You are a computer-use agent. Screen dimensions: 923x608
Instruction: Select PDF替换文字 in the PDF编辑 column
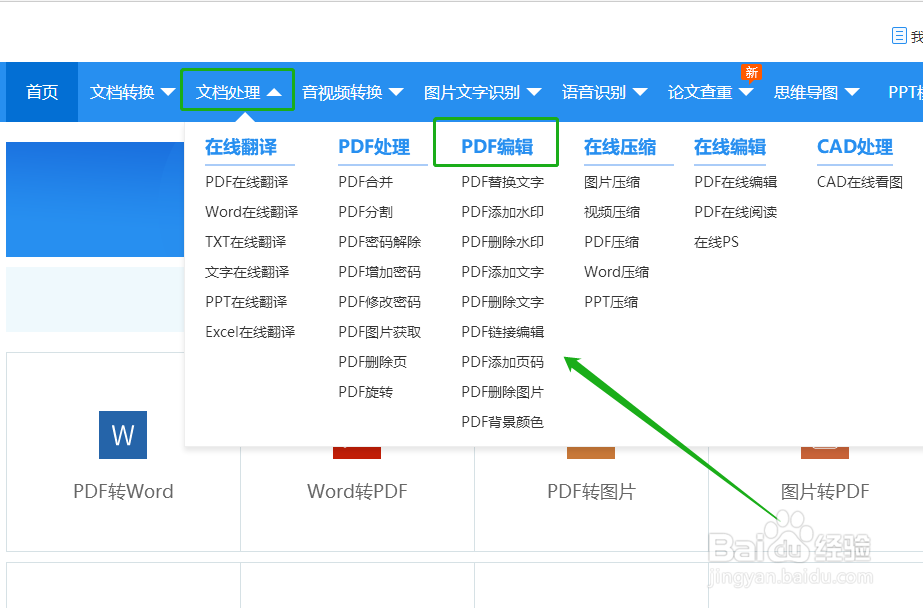[x=502, y=181]
